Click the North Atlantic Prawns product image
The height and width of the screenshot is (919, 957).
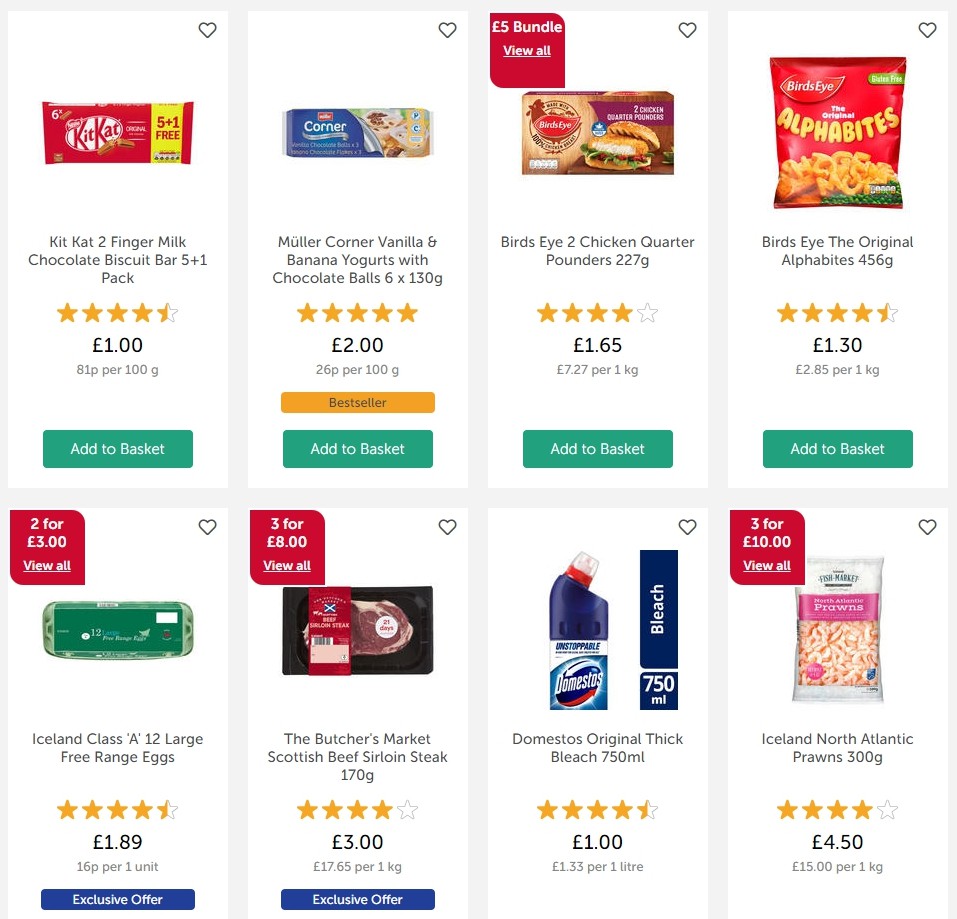coord(837,629)
